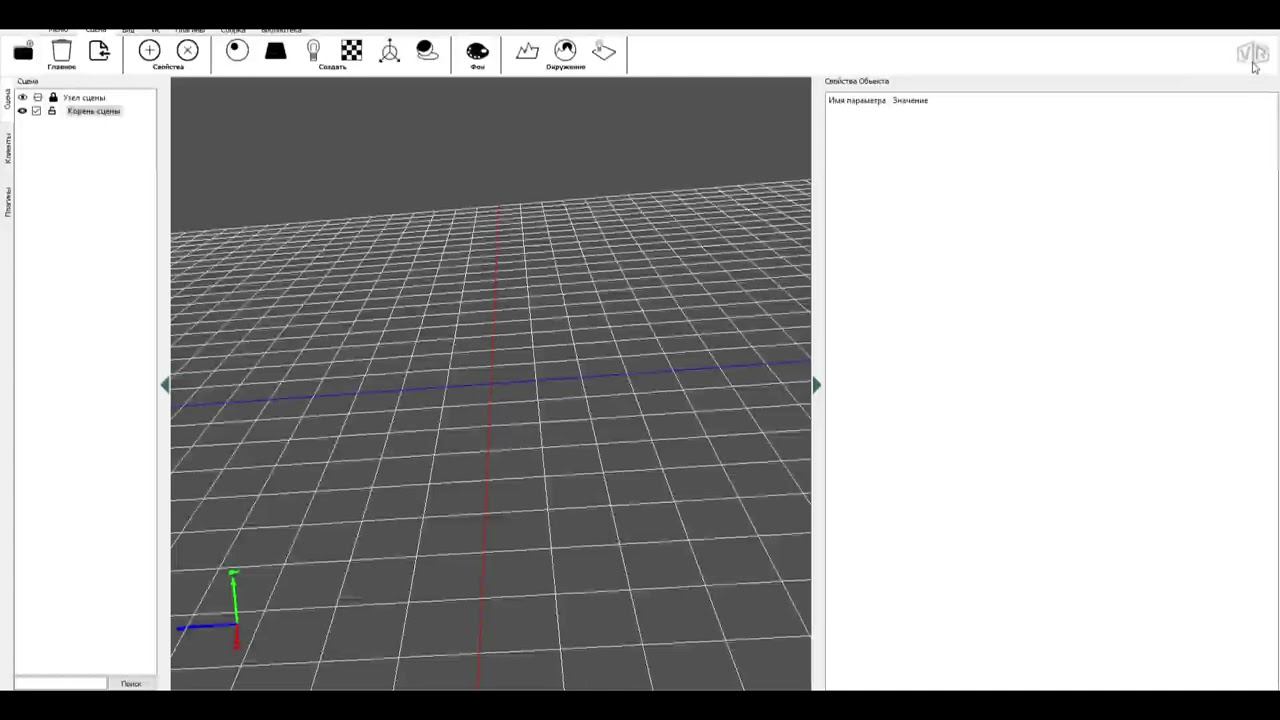Screen dimensions: 1280x720
Task: Open the background palette icon
Action: pyautogui.click(x=477, y=51)
